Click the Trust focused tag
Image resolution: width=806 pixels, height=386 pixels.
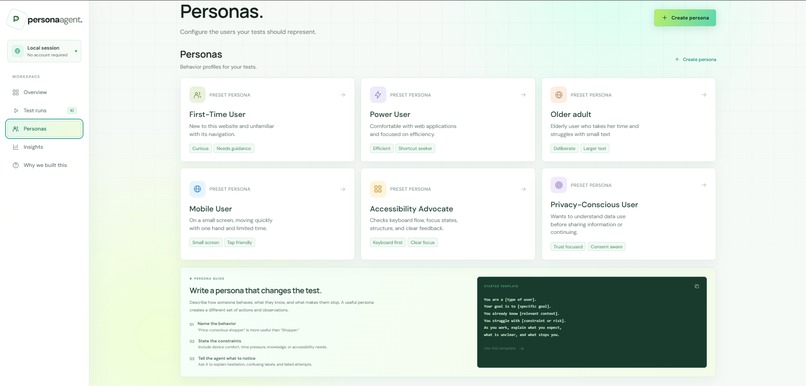568,247
